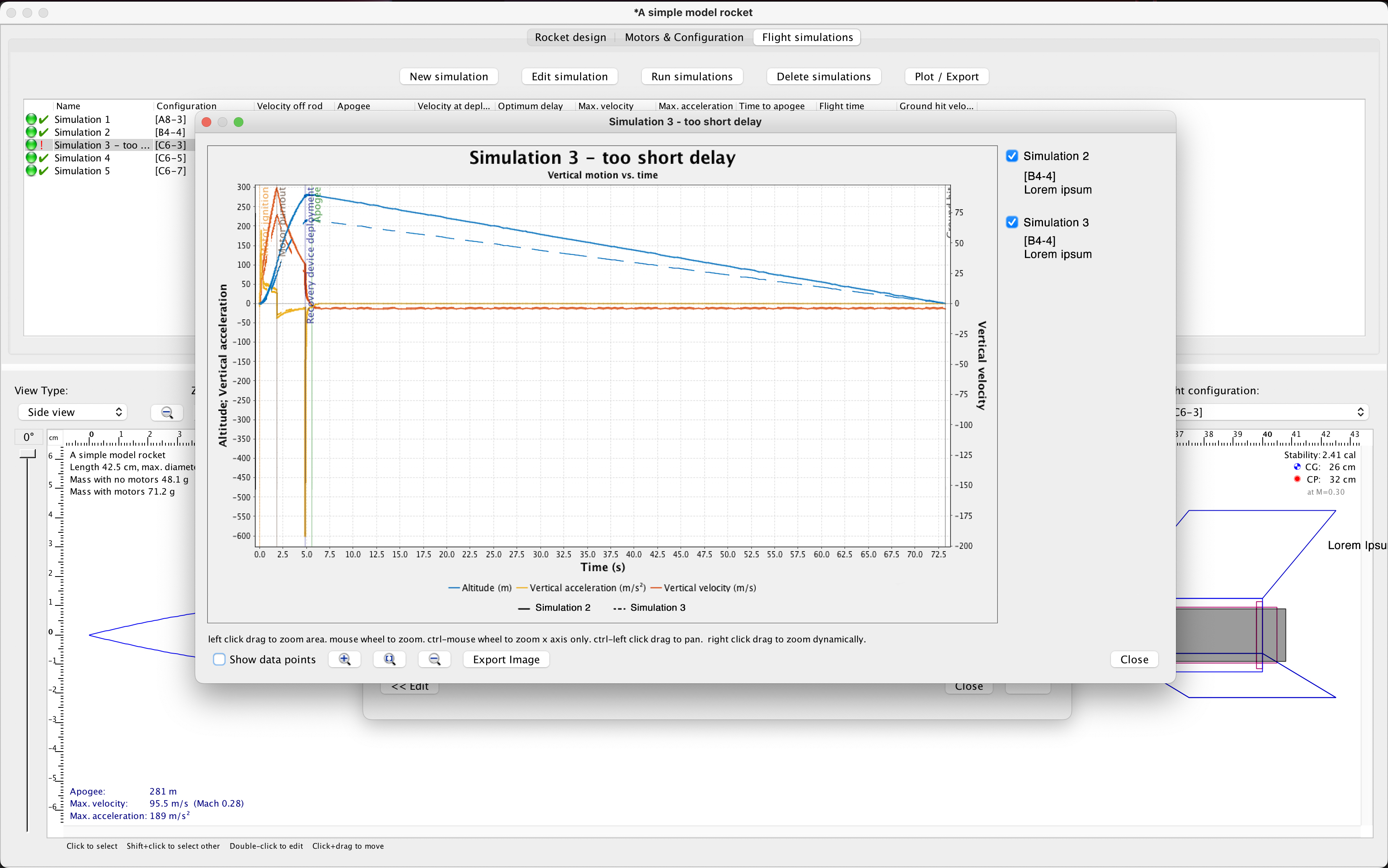Click the zoom-out magnifier icon below the plot
The image size is (1388, 868).
tap(434, 659)
